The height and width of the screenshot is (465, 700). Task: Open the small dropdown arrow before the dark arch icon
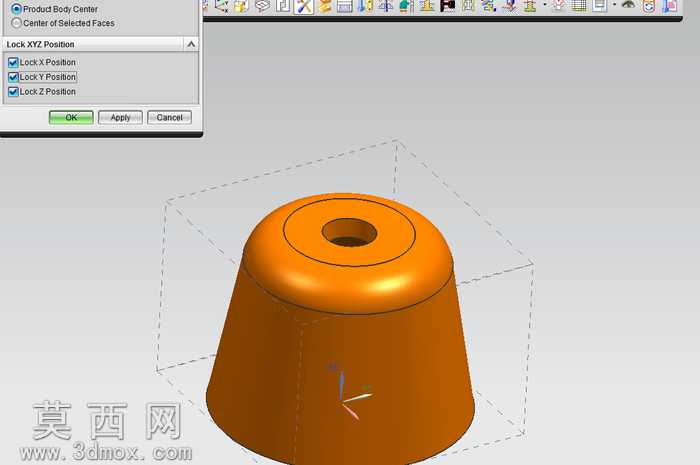coord(614,4)
